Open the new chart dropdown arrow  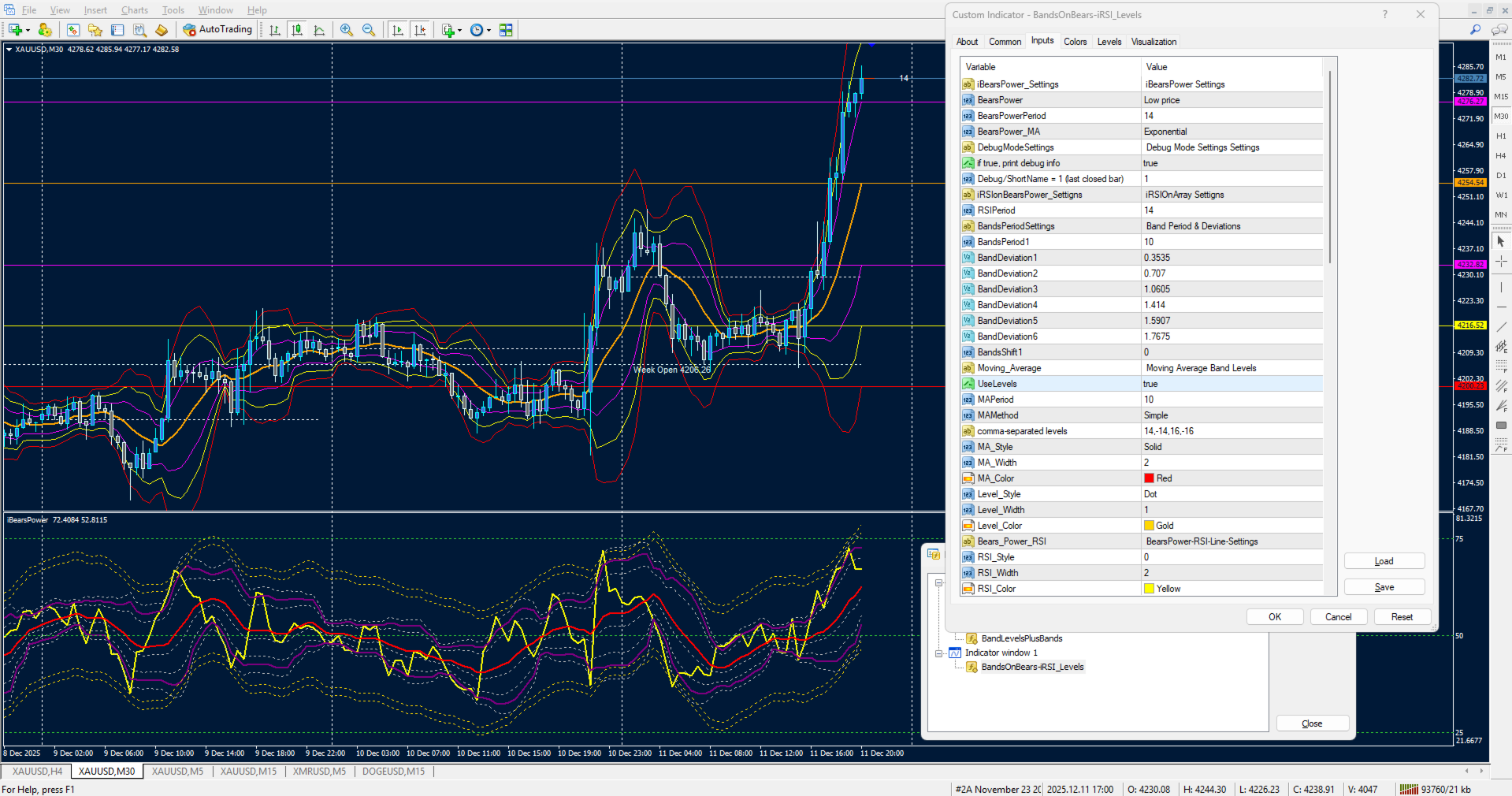pos(28,31)
